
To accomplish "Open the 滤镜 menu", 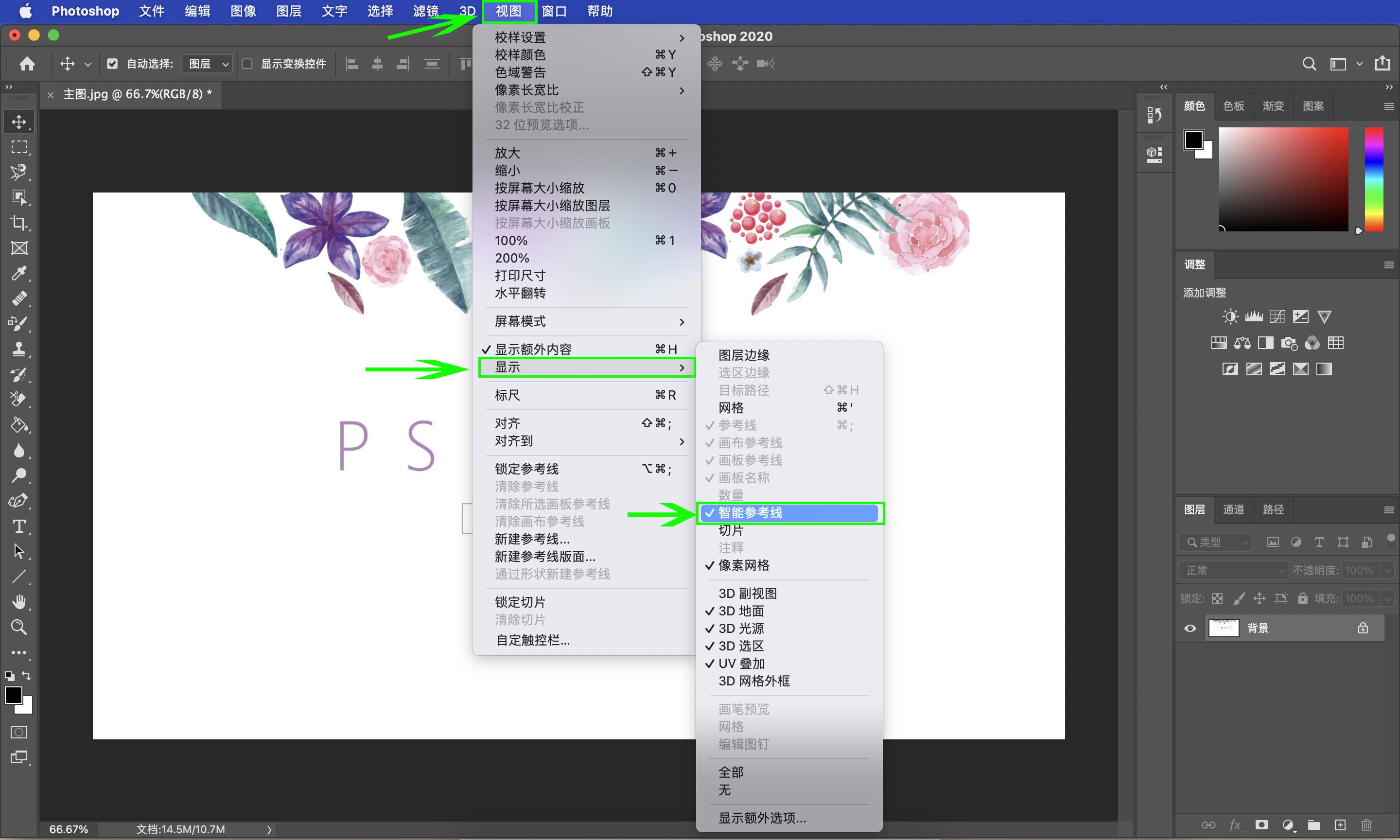I will (425, 11).
